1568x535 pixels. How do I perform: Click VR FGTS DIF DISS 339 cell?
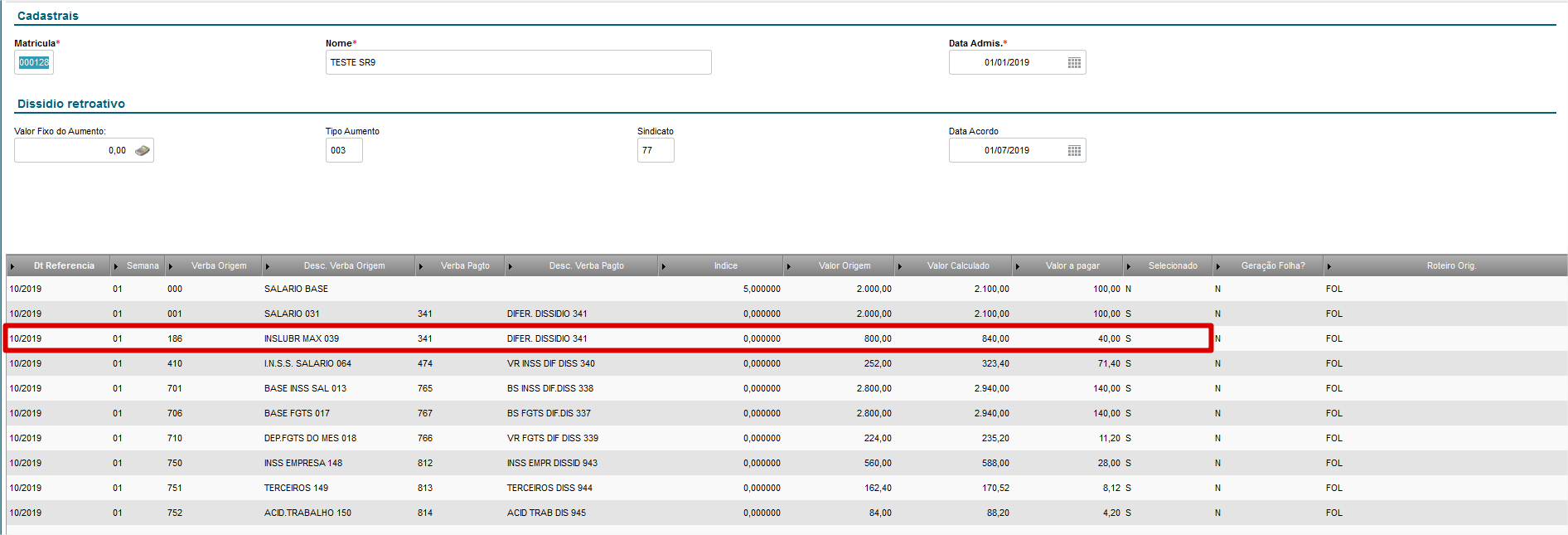553,438
